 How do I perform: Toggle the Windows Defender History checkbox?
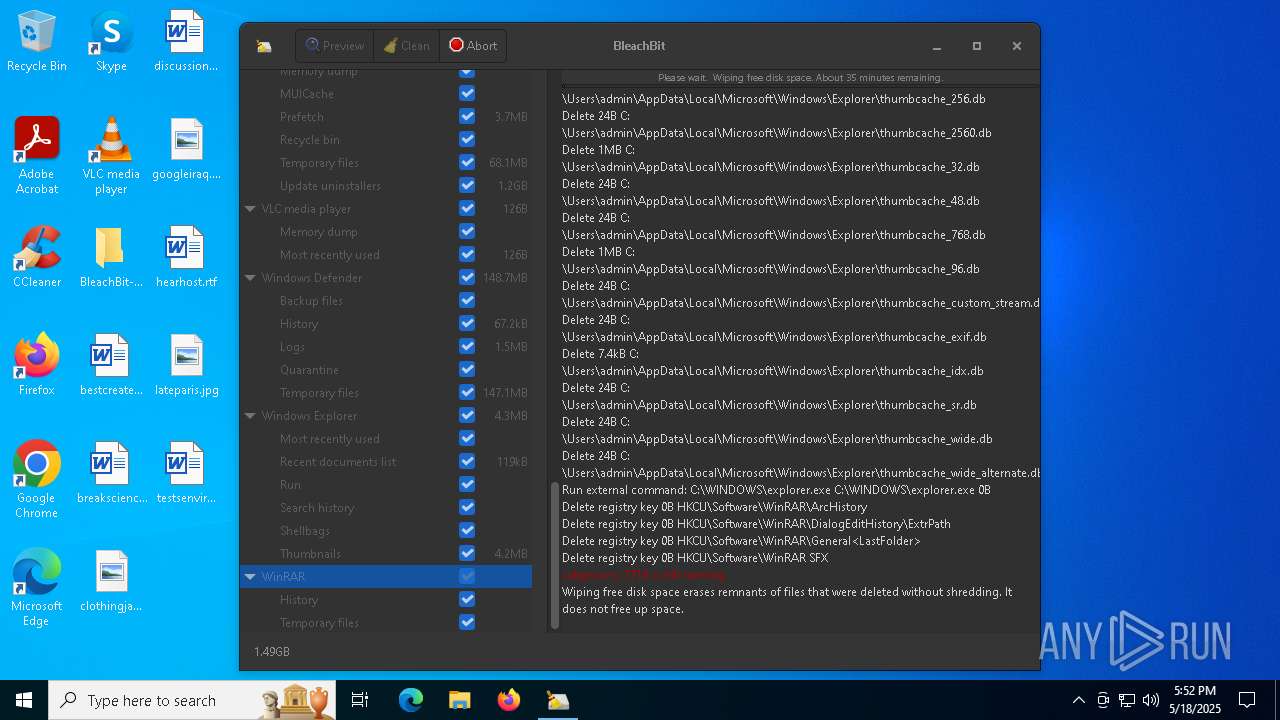(x=467, y=323)
